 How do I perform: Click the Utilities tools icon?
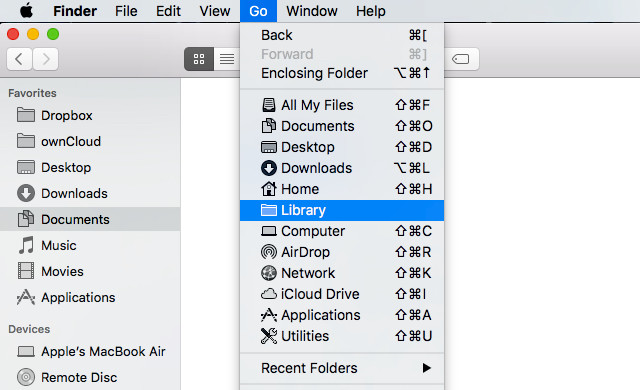coord(269,336)
